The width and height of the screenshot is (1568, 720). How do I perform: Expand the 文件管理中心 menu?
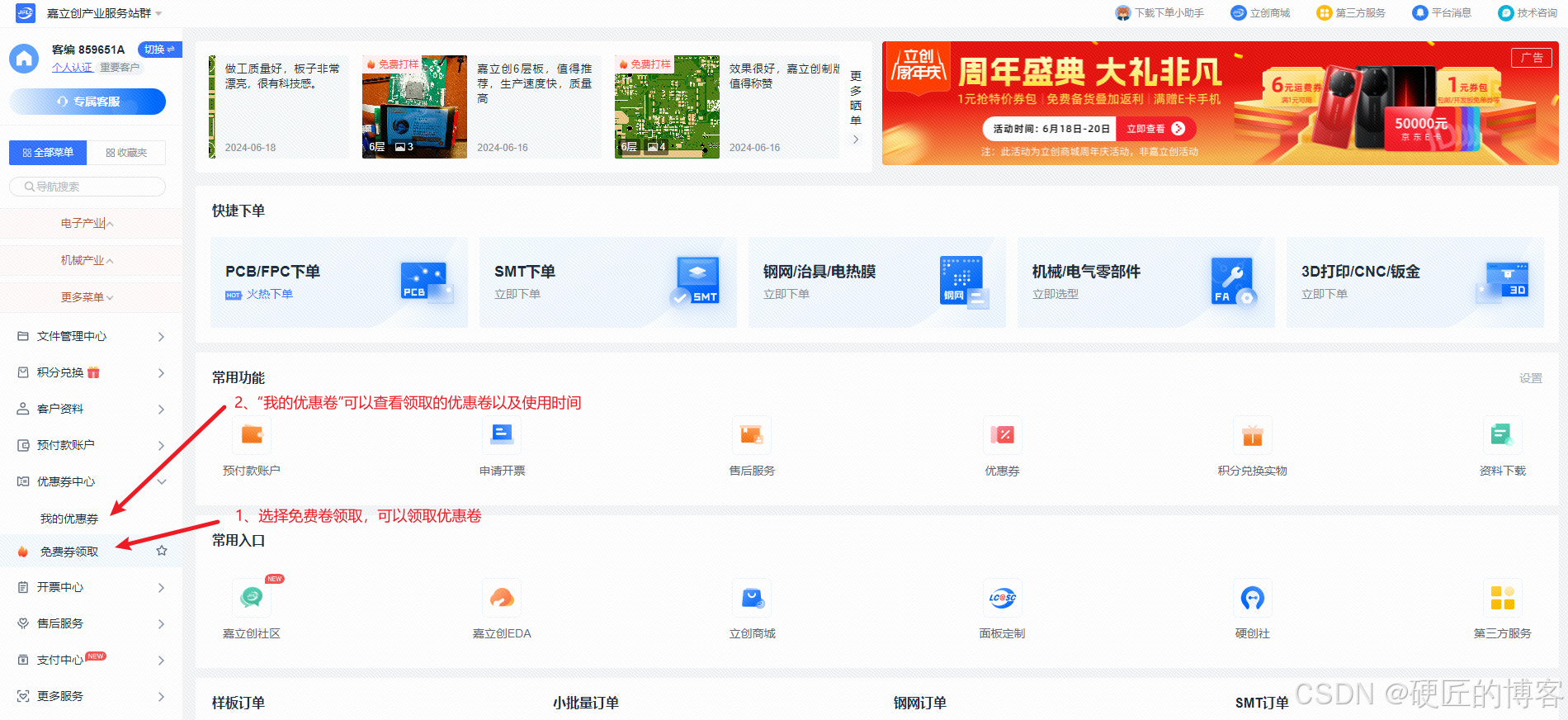tap(91, 336)
